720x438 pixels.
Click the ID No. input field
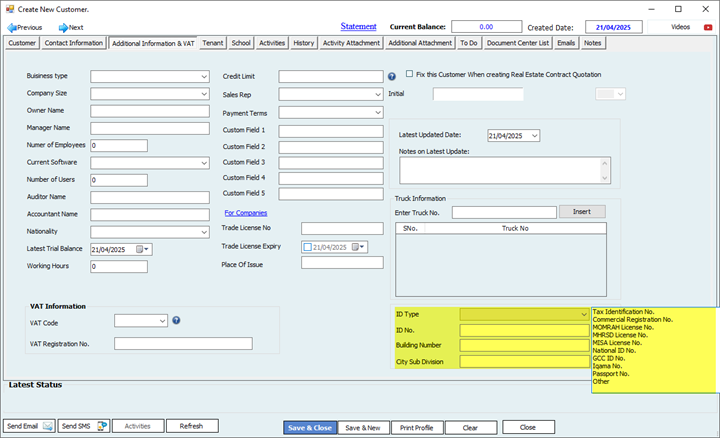click(x=524, y=331)
